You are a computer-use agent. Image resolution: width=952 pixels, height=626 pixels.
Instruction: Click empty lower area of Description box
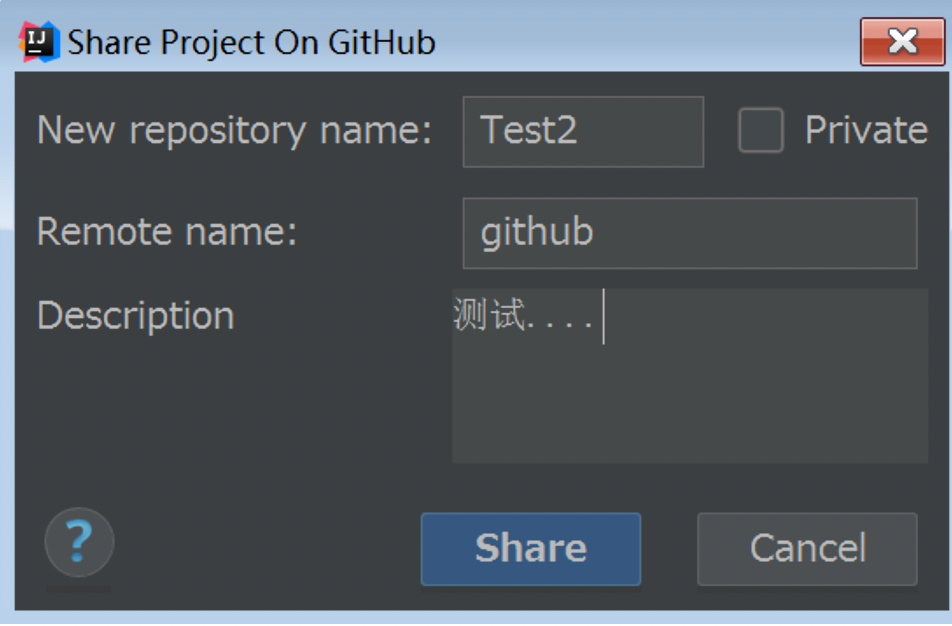690,413
